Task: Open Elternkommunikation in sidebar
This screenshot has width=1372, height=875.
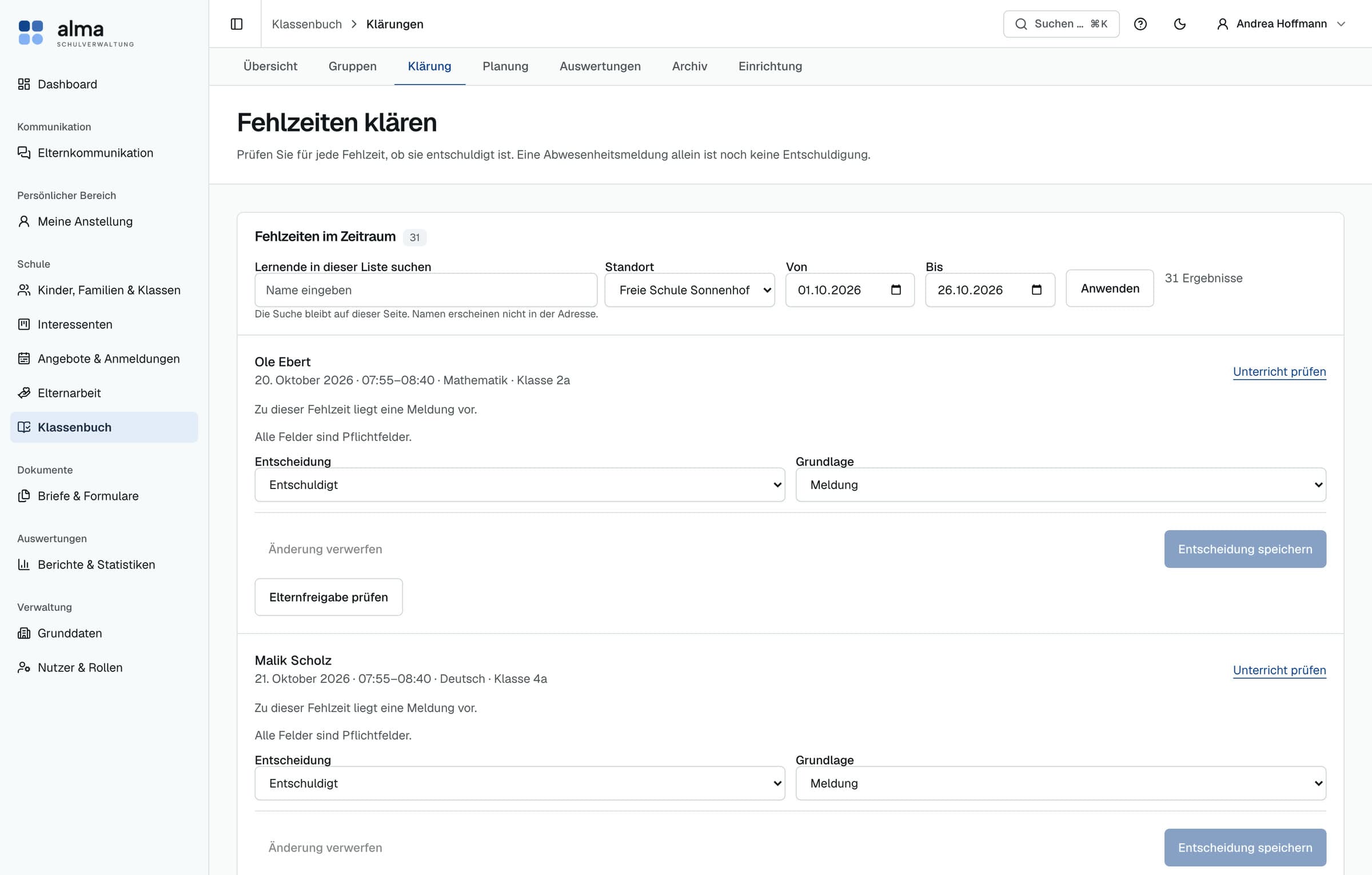Action: (x=104, y=153)
